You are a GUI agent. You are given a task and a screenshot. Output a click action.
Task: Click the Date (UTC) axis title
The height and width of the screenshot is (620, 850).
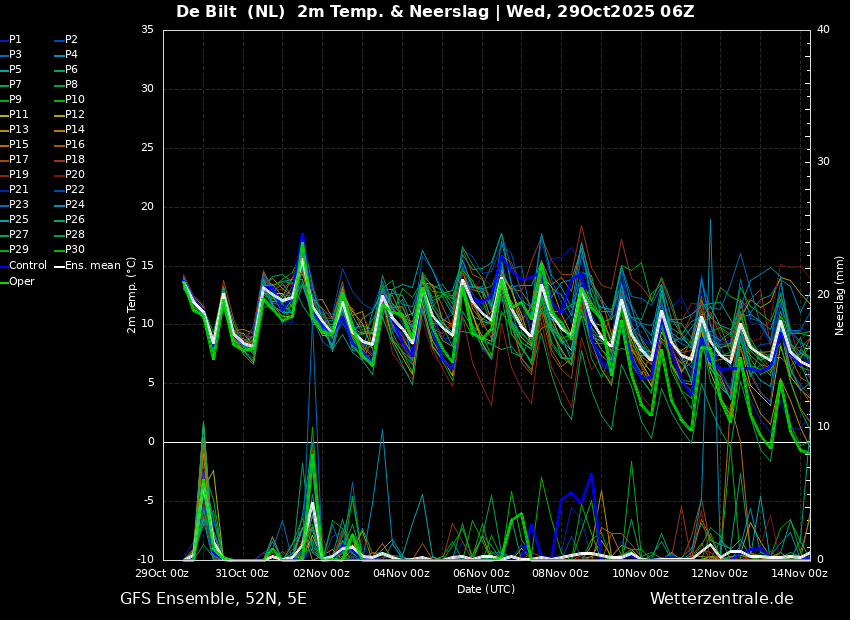486,589
